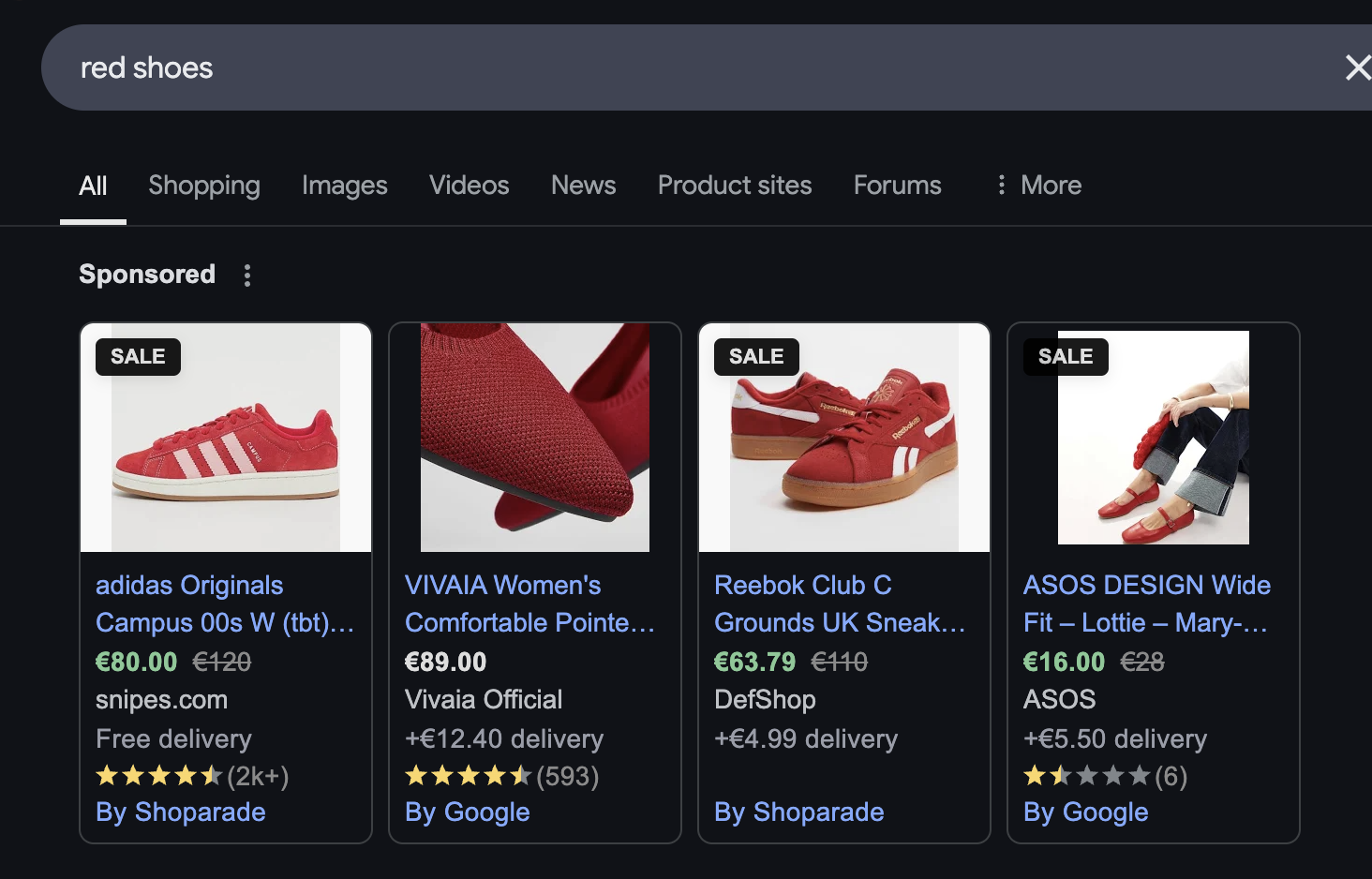
Task: Click 'By Google' under the VIVAIA listing
Action: 468,812
